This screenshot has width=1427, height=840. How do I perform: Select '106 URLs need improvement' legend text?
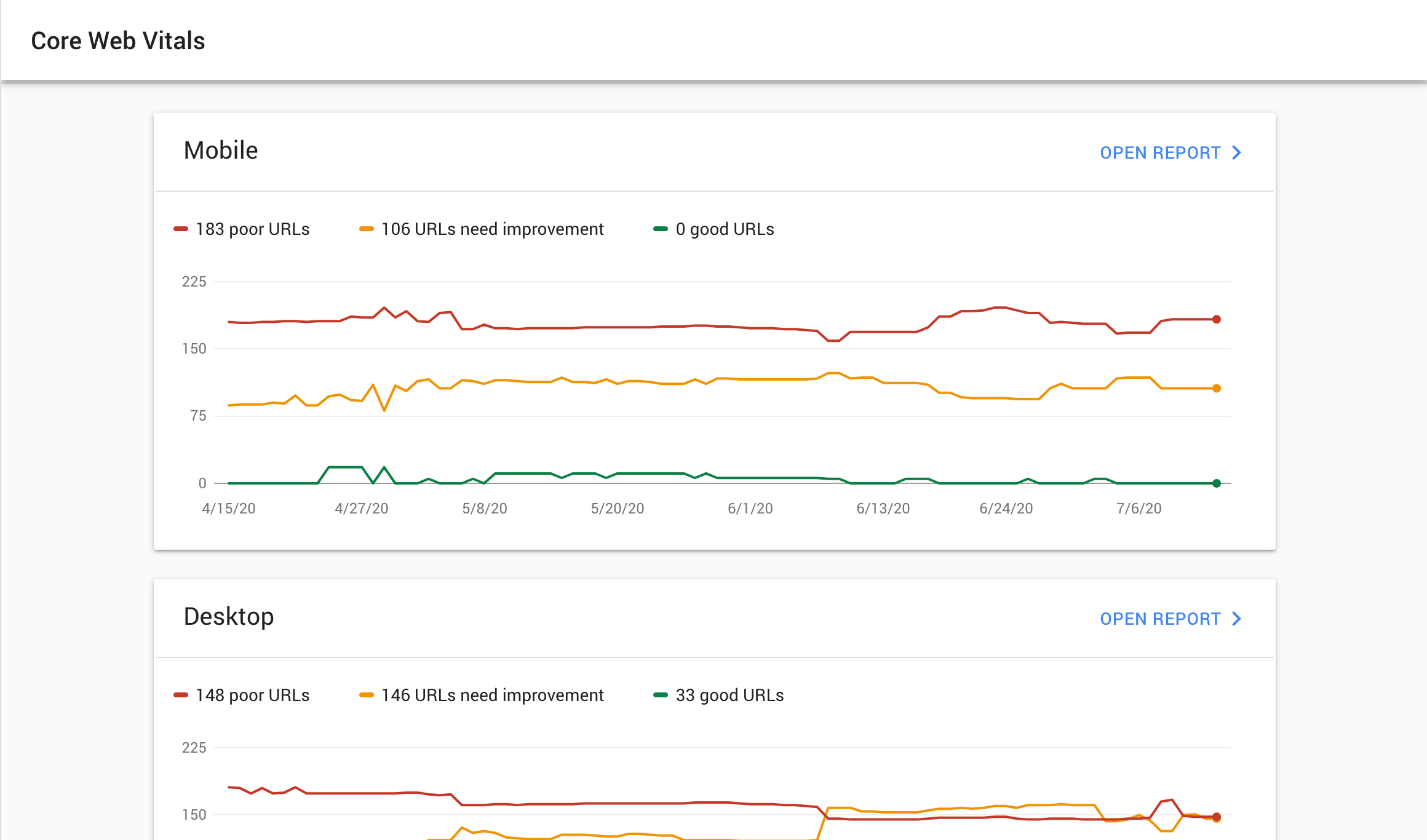[492, 229]
